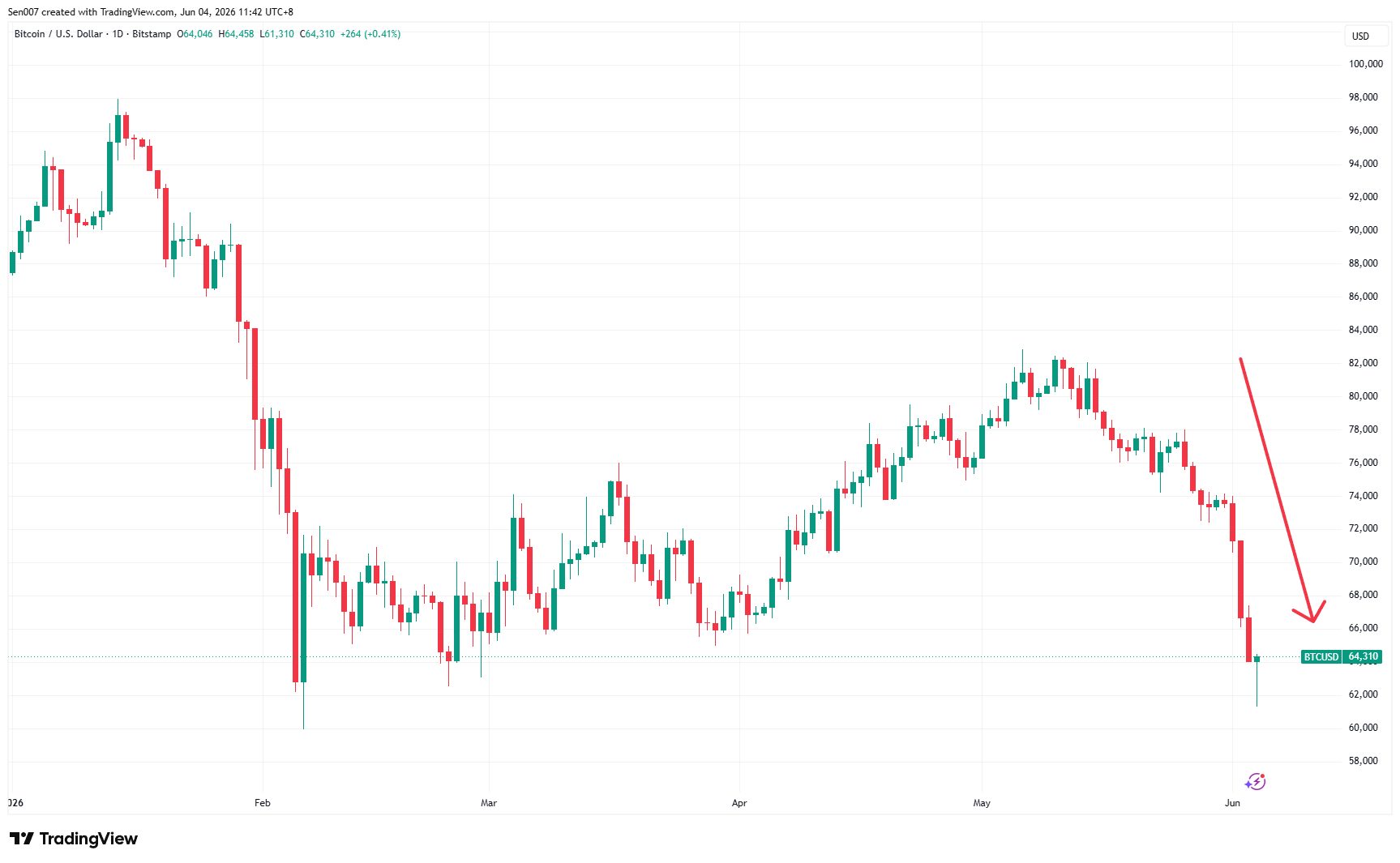Viewport: 1400px width, 863px height.
Task: Click the 58,000 level on the price scale
Action: 1363,761
